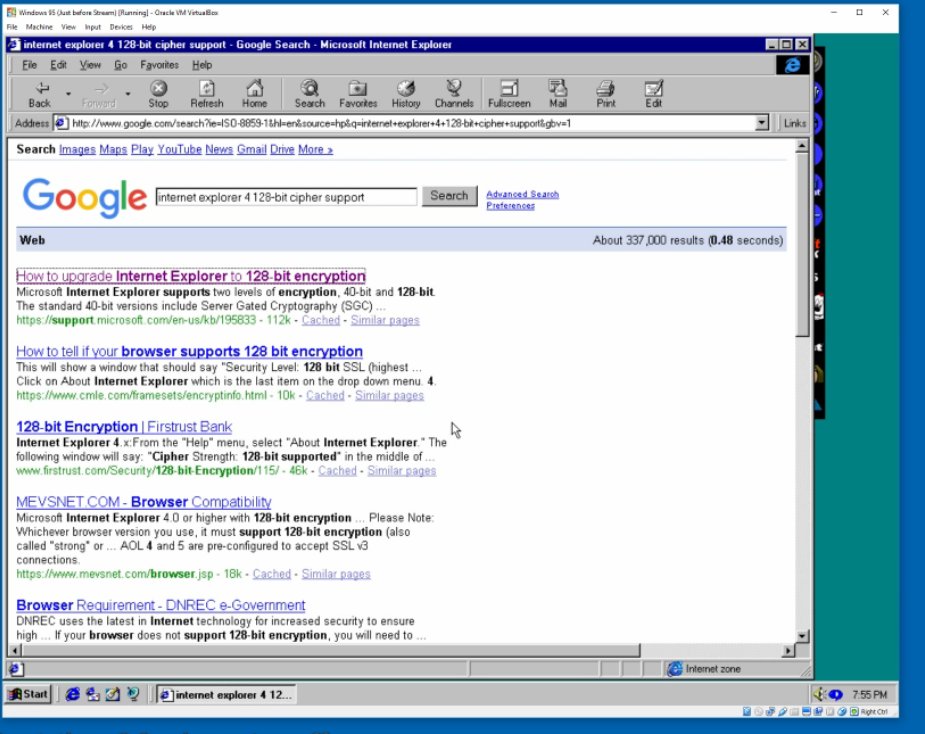
Task: Click the Start button
Action: [28, 694]
